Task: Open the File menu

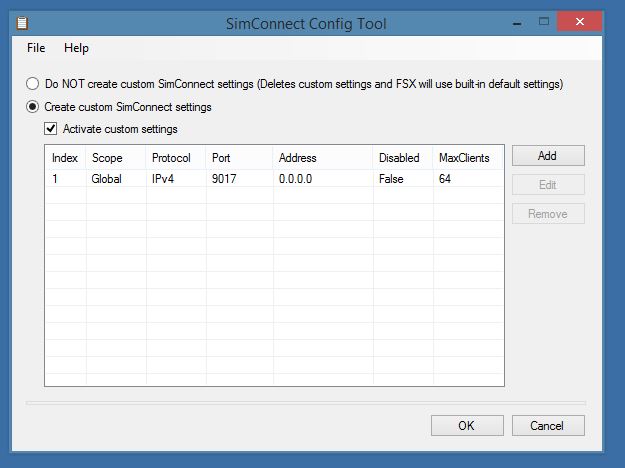Action: click(36, 48)
